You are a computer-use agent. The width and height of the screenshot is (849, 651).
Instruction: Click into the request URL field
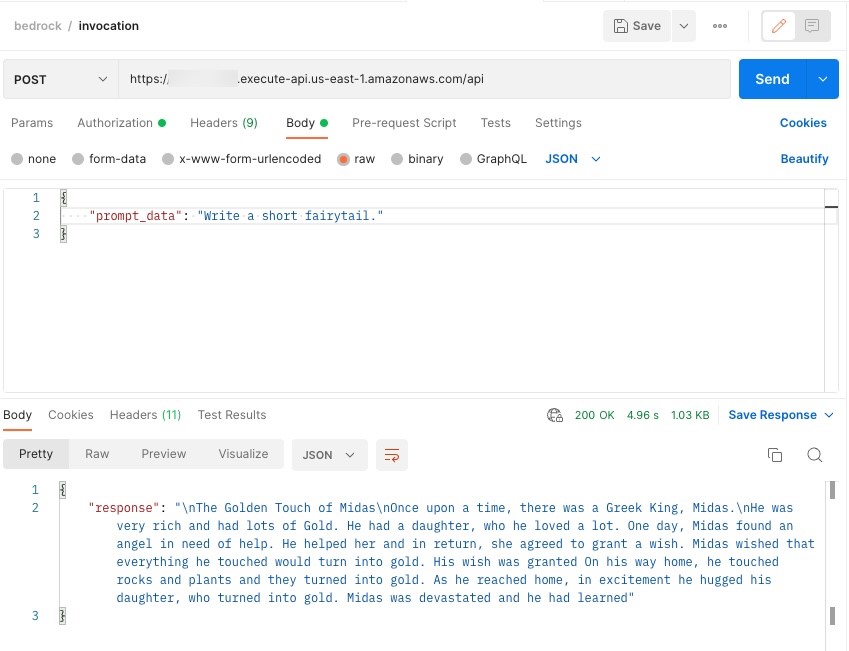[x=425, y=79]
